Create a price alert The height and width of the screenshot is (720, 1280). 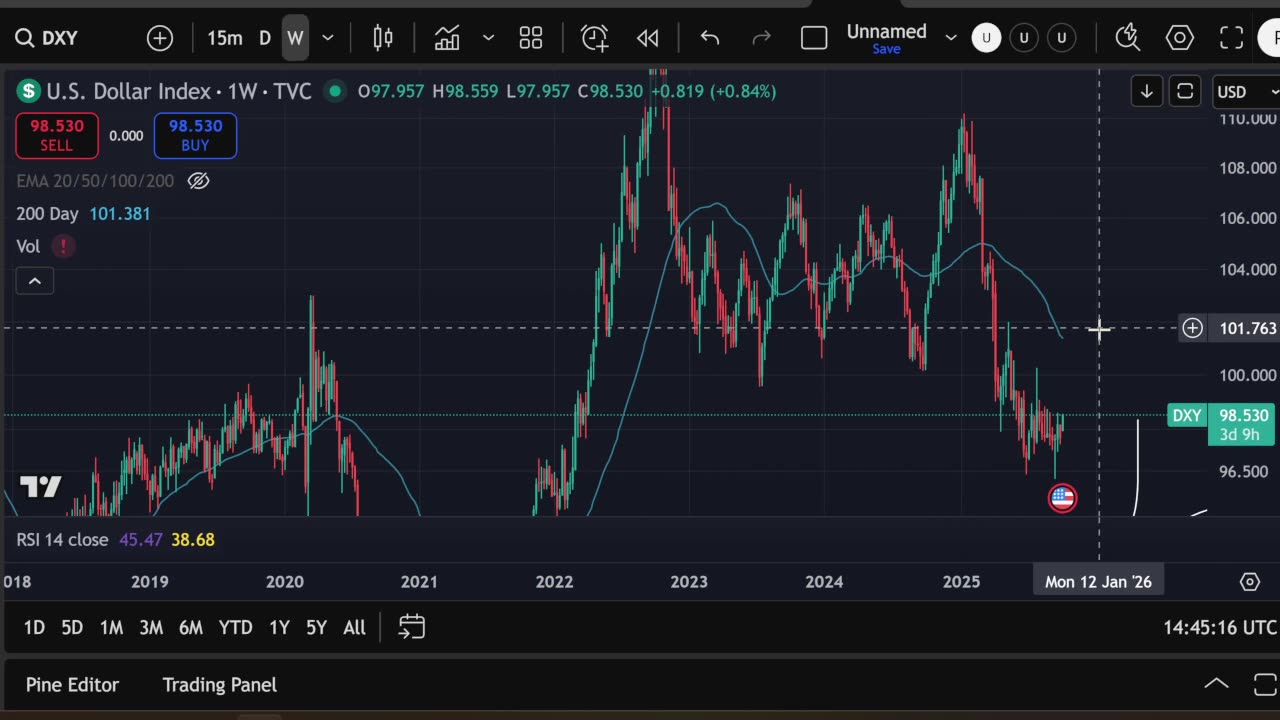594,38
